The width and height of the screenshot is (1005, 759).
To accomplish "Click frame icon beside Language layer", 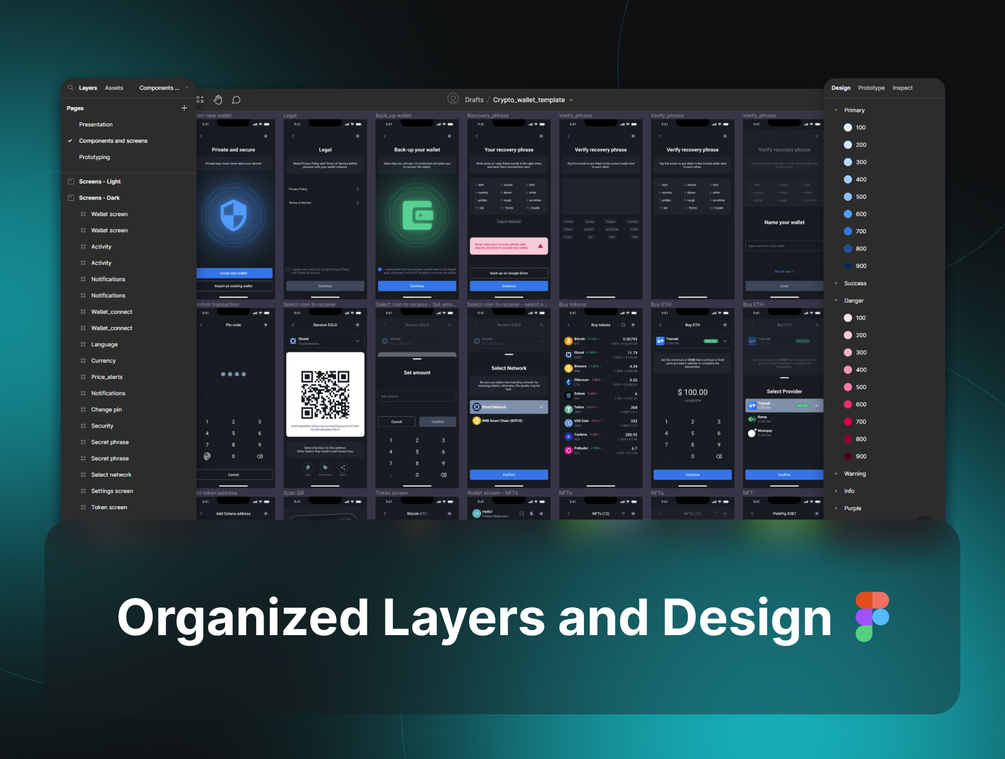I will point(83,344).
